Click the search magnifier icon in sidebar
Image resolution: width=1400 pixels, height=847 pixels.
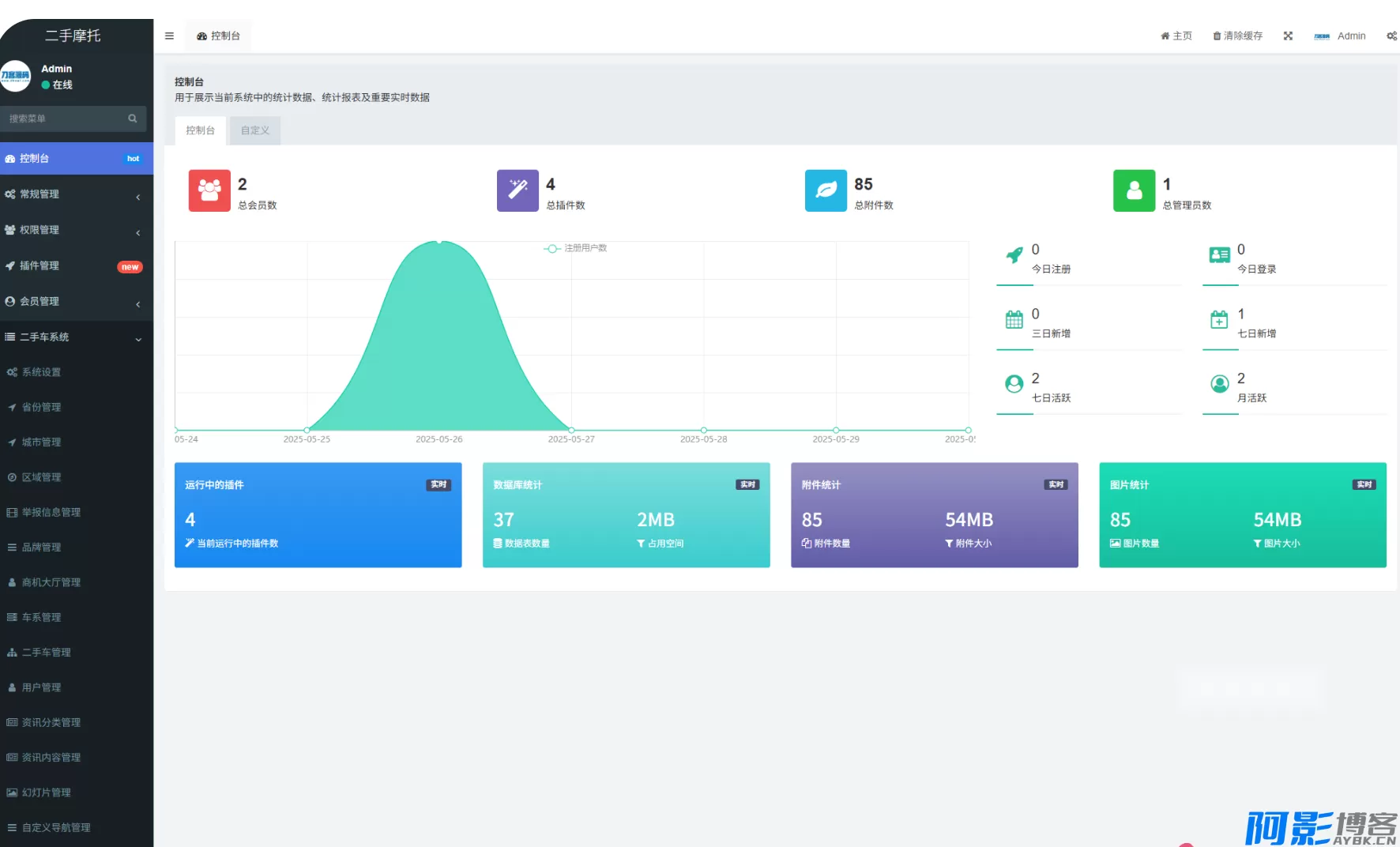tap(133, 119)
